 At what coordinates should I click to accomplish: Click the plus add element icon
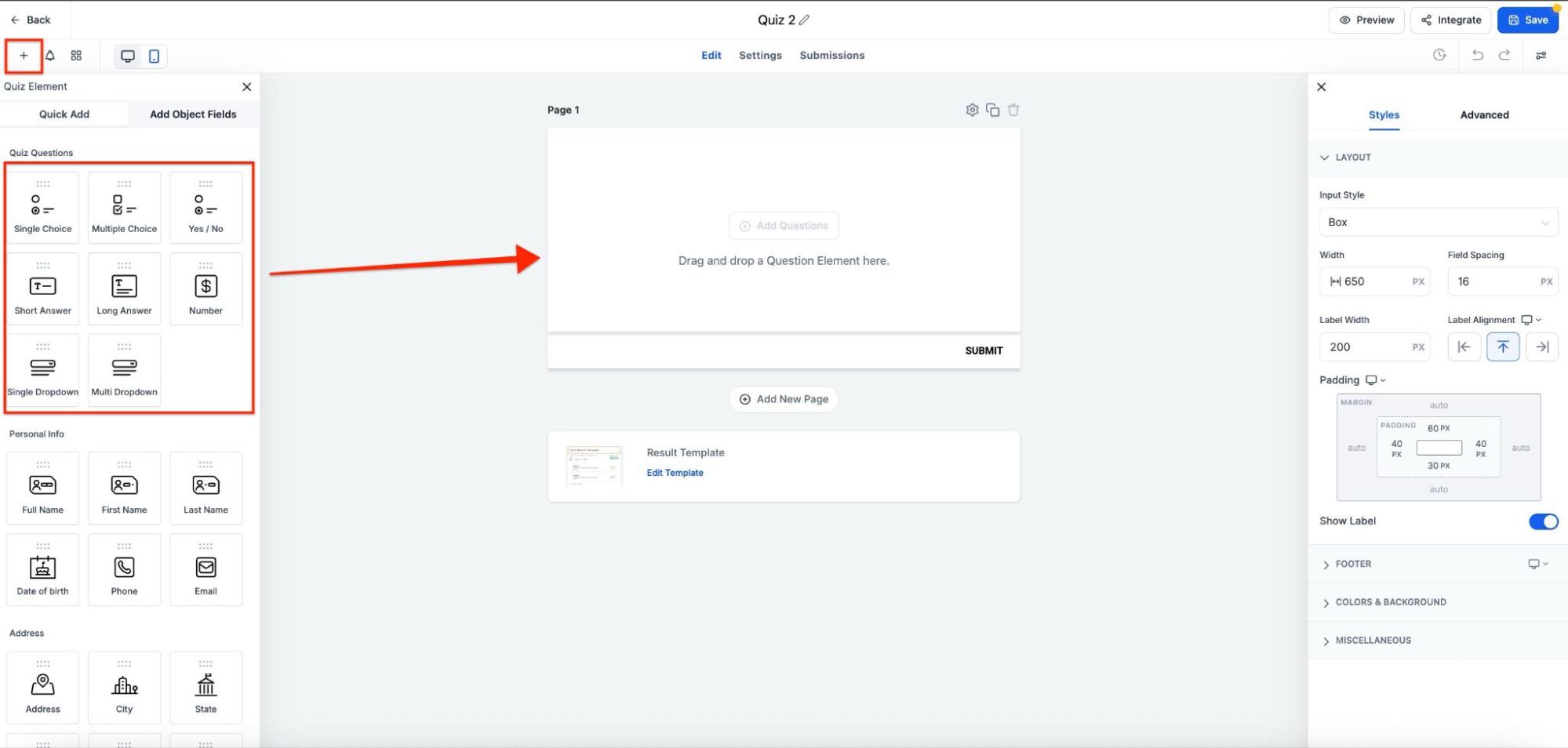(x=24, y=56)
